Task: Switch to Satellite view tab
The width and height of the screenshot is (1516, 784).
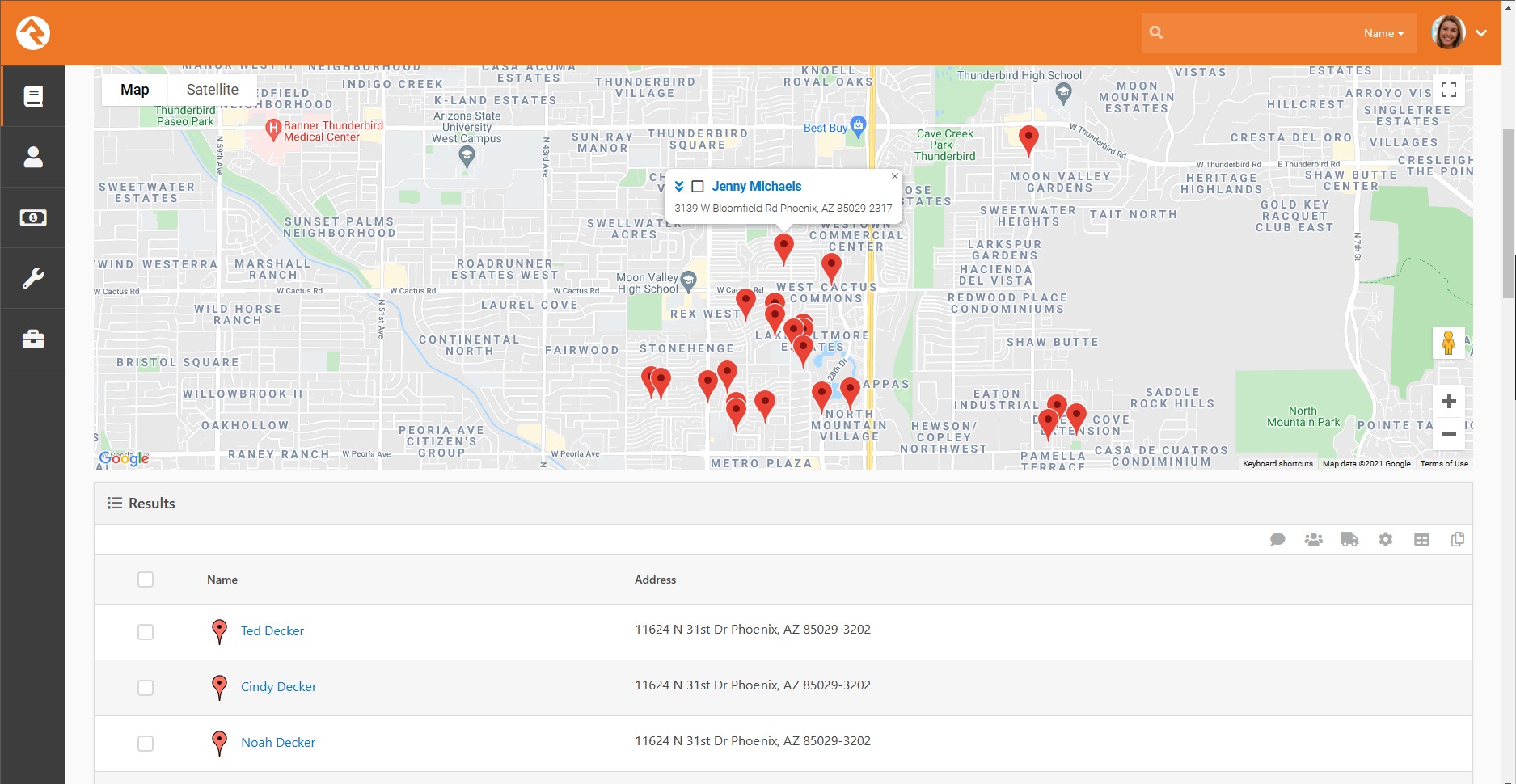Action: (212, 90)
